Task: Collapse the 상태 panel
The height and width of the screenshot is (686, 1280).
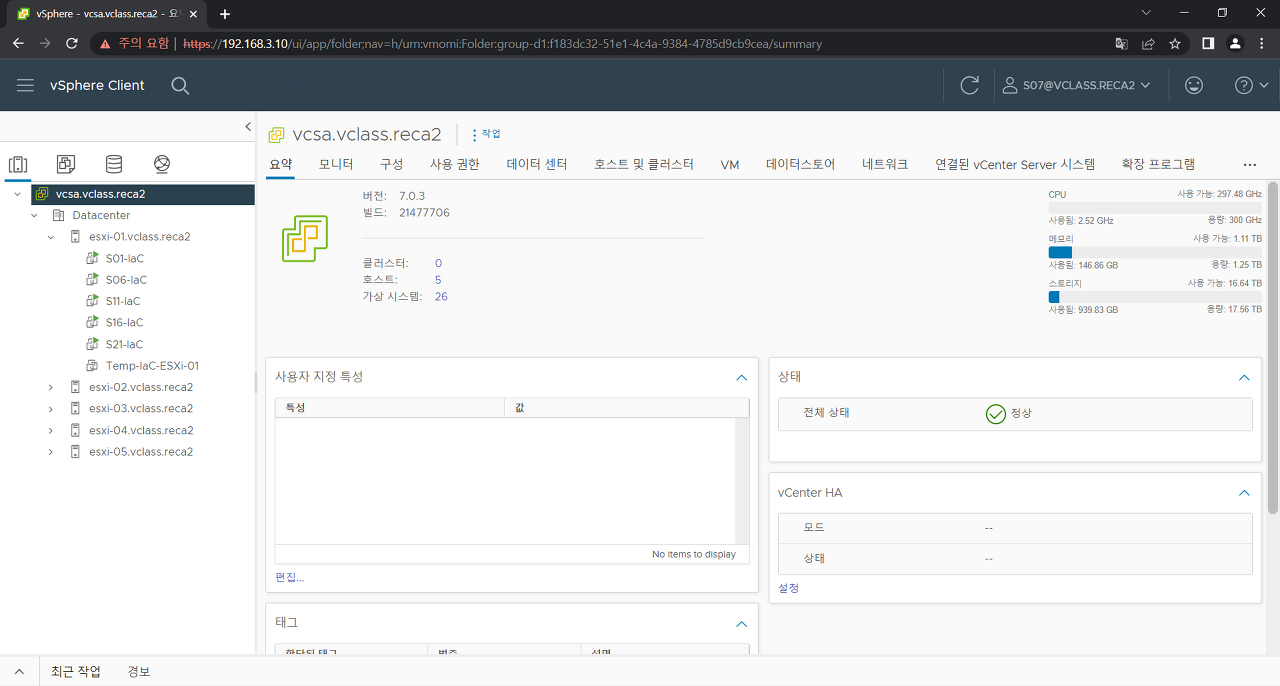Action: [x=1244, y=377]
